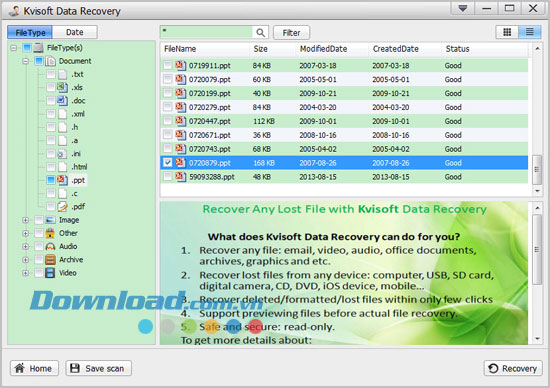Click the preview pane scrollbar thumb

[x=537, y=249]
